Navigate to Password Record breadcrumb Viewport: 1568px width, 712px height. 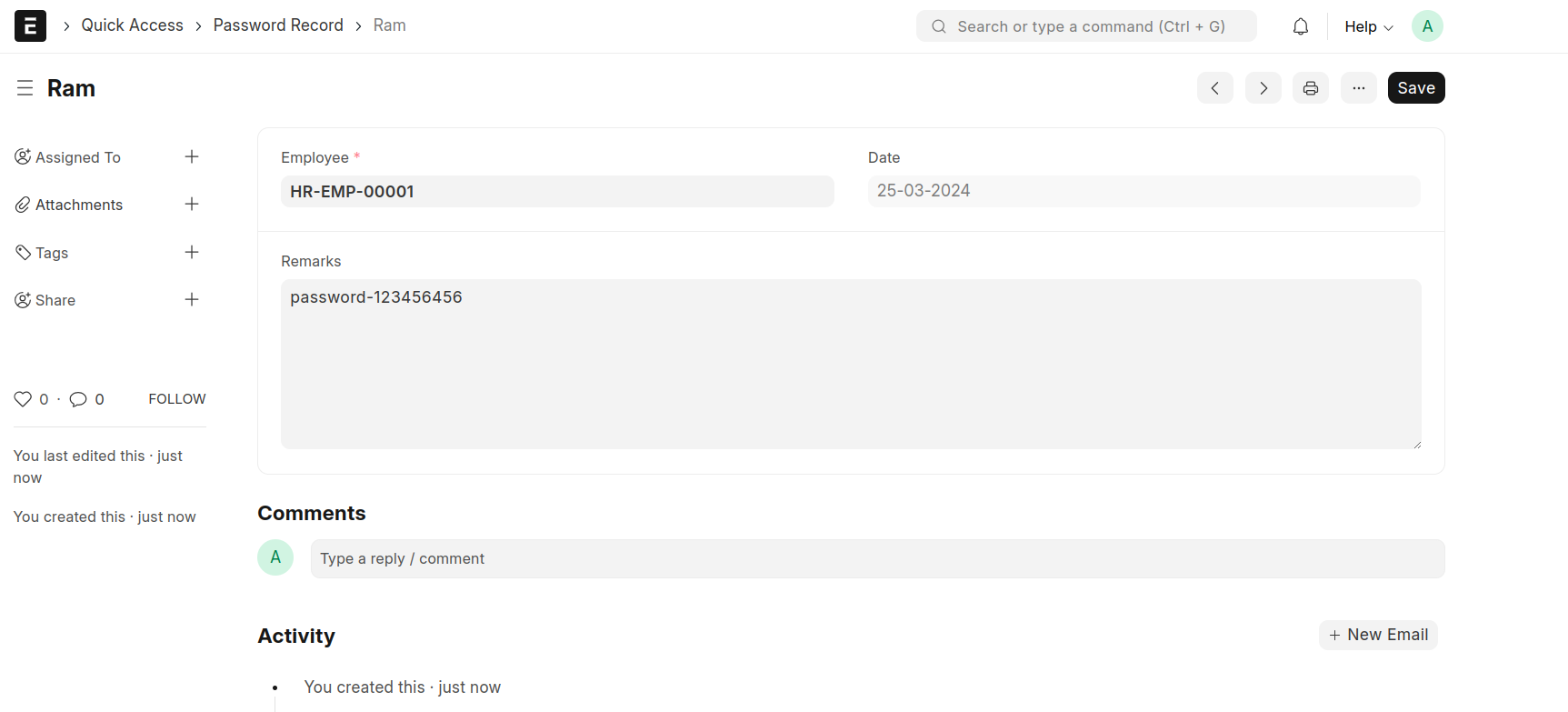tap(278, 25)
